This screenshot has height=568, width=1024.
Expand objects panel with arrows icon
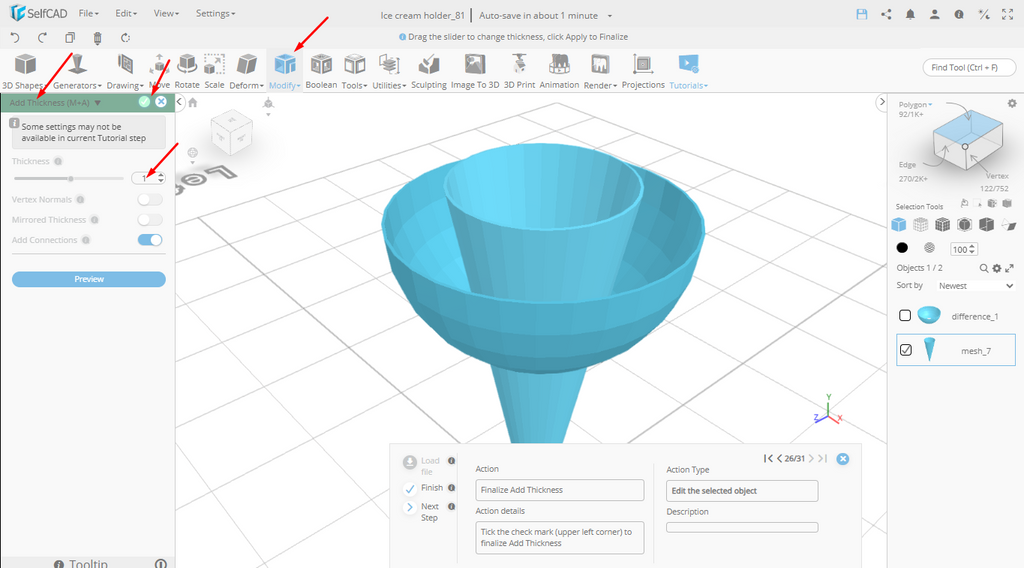(1009, 268)
